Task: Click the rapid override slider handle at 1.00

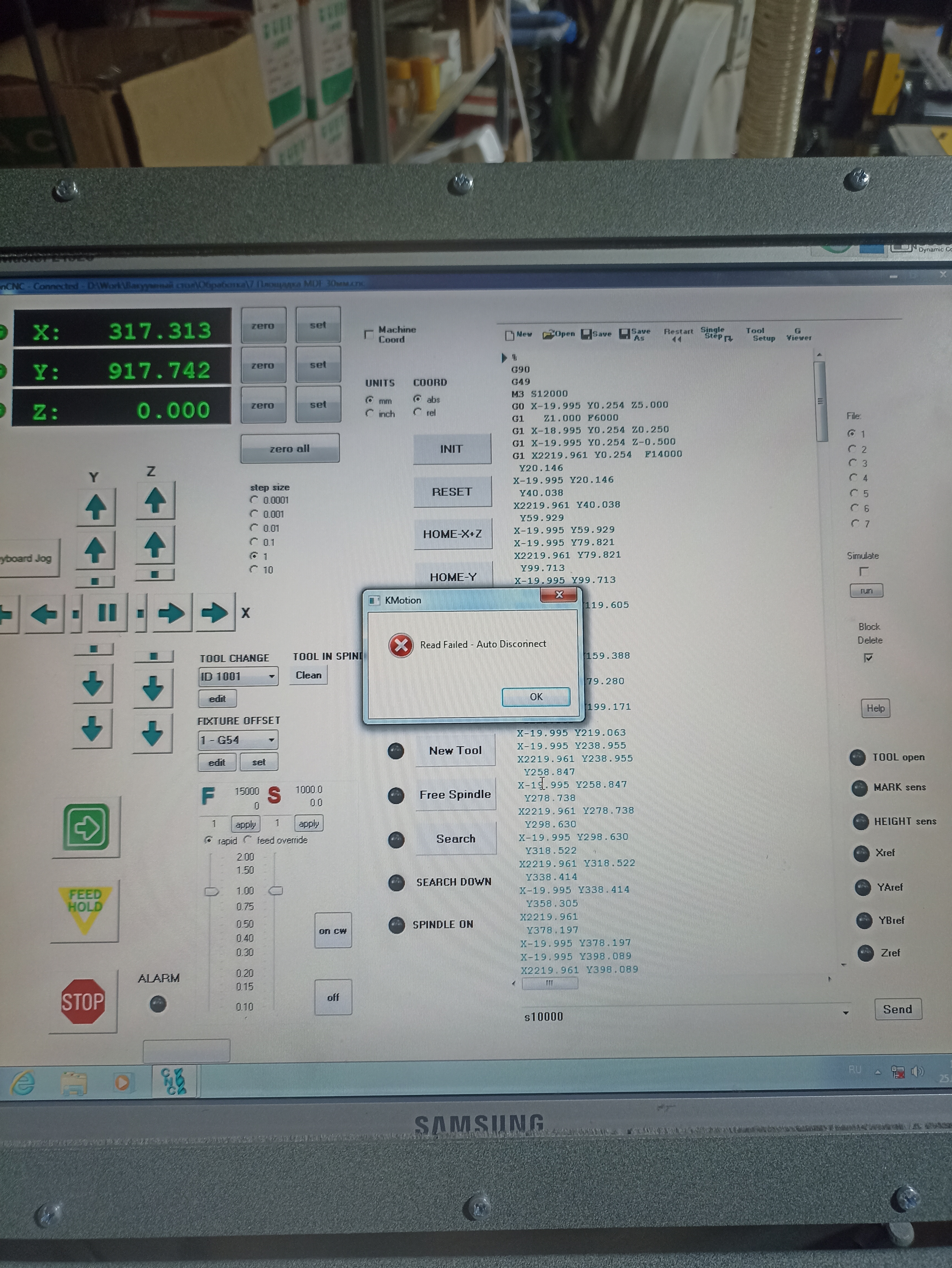Action: click(x=211, y=891)
